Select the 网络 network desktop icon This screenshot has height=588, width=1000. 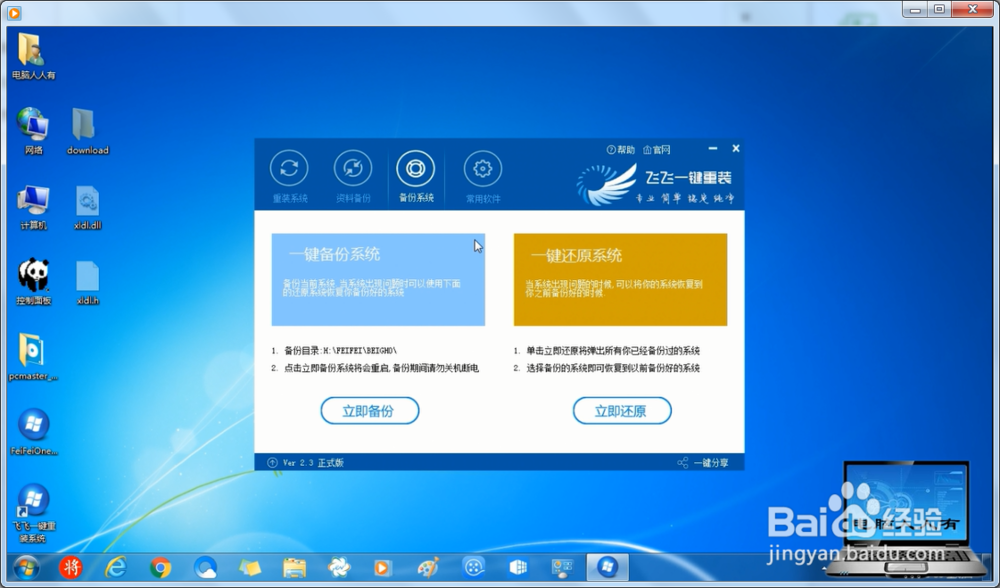coord(33,131)
